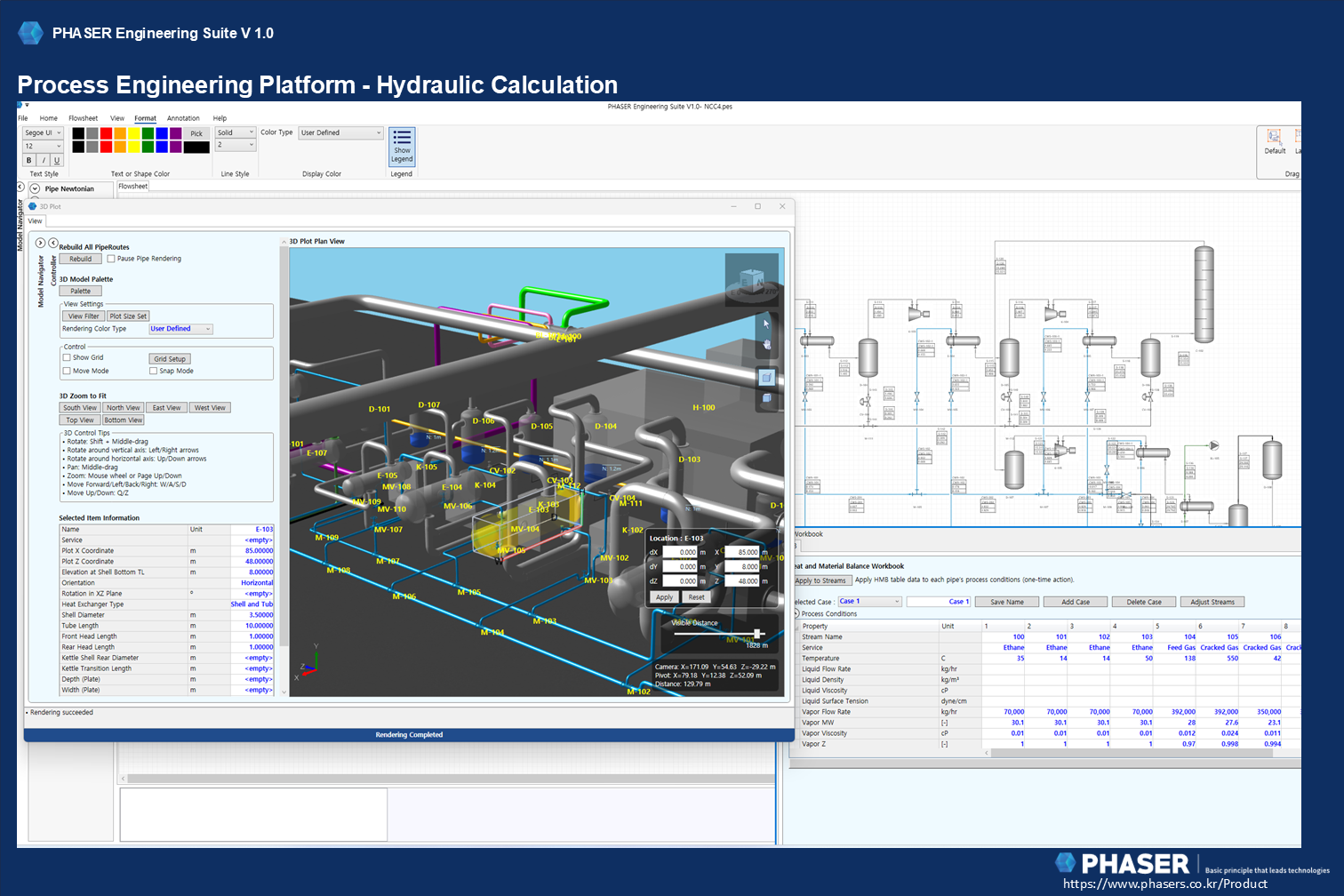Close the 3D Plot window
Screen dimensions: 1344x896
pos(782,206)
